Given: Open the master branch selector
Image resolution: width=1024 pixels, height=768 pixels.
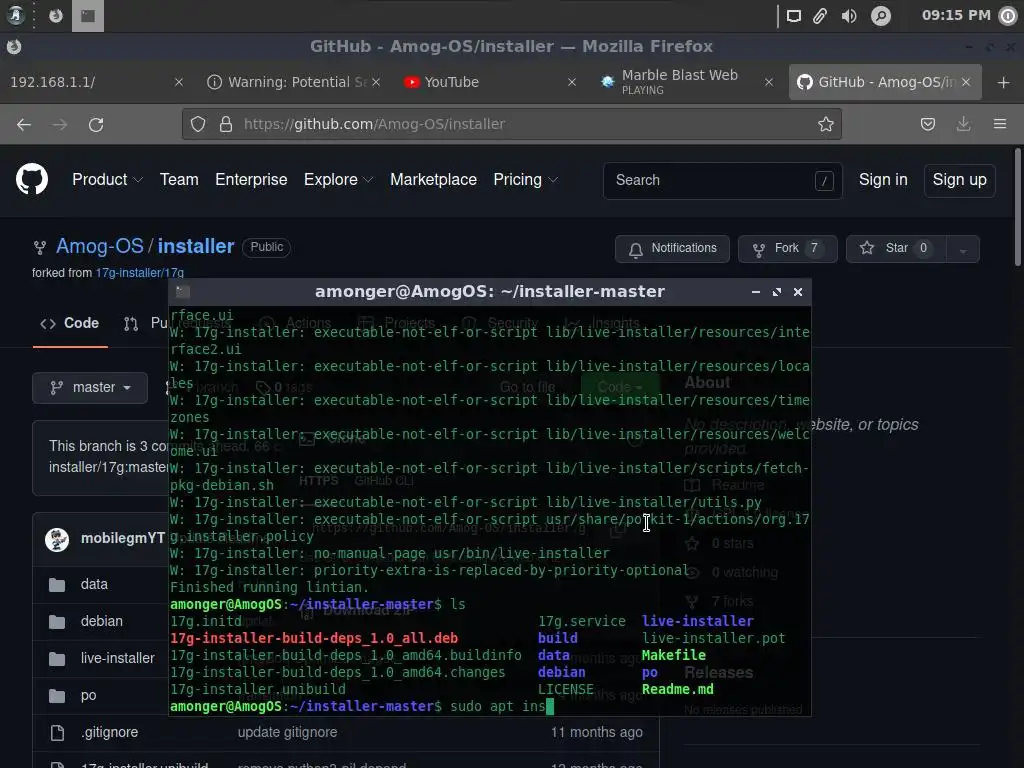Looking at the screenshot, I should click(x=90, y=388).
